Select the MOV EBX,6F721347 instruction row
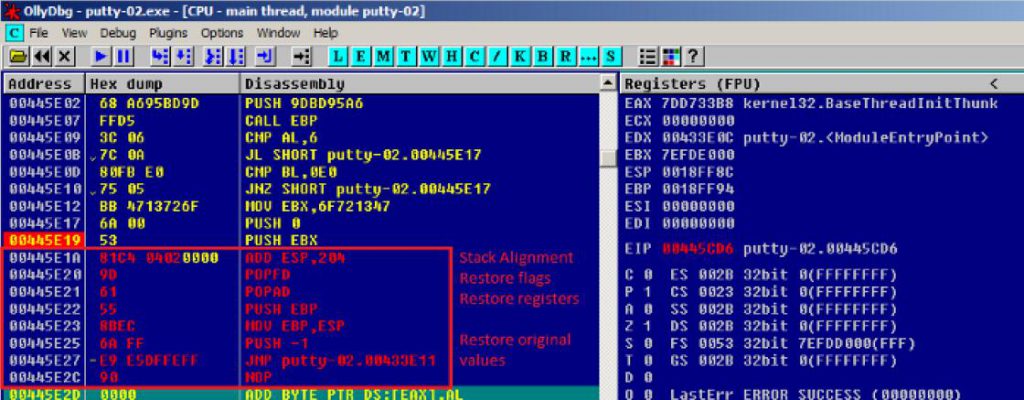This screenshot has height=400, width=1024. click(301, 206)
